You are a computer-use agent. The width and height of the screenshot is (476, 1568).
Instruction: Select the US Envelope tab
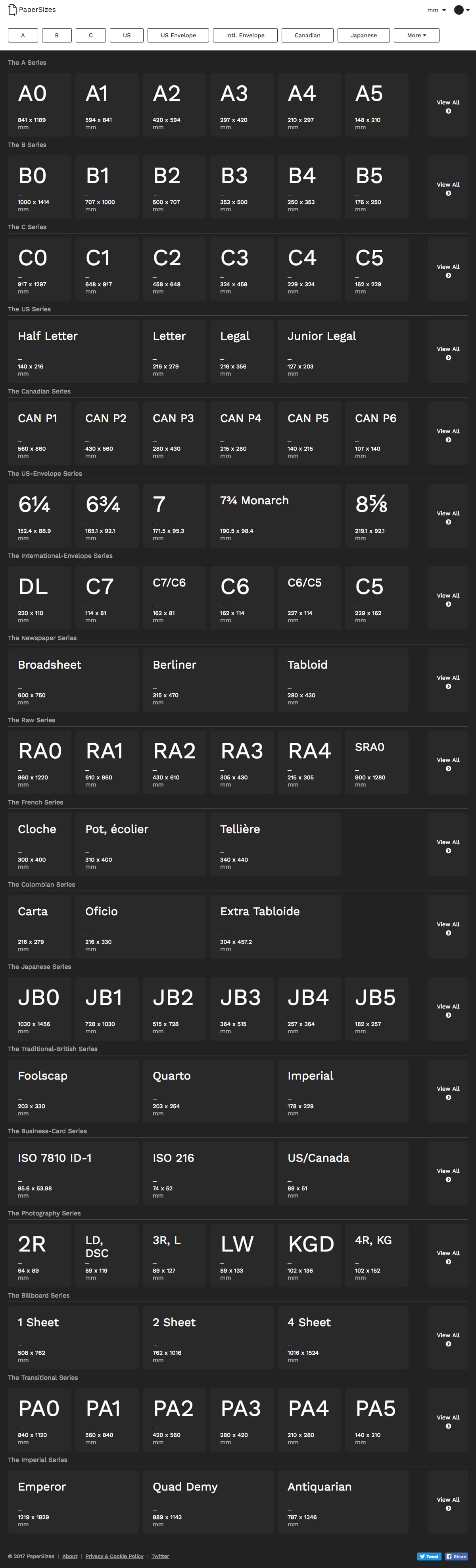pyautogui.click(x=178, y=35)
